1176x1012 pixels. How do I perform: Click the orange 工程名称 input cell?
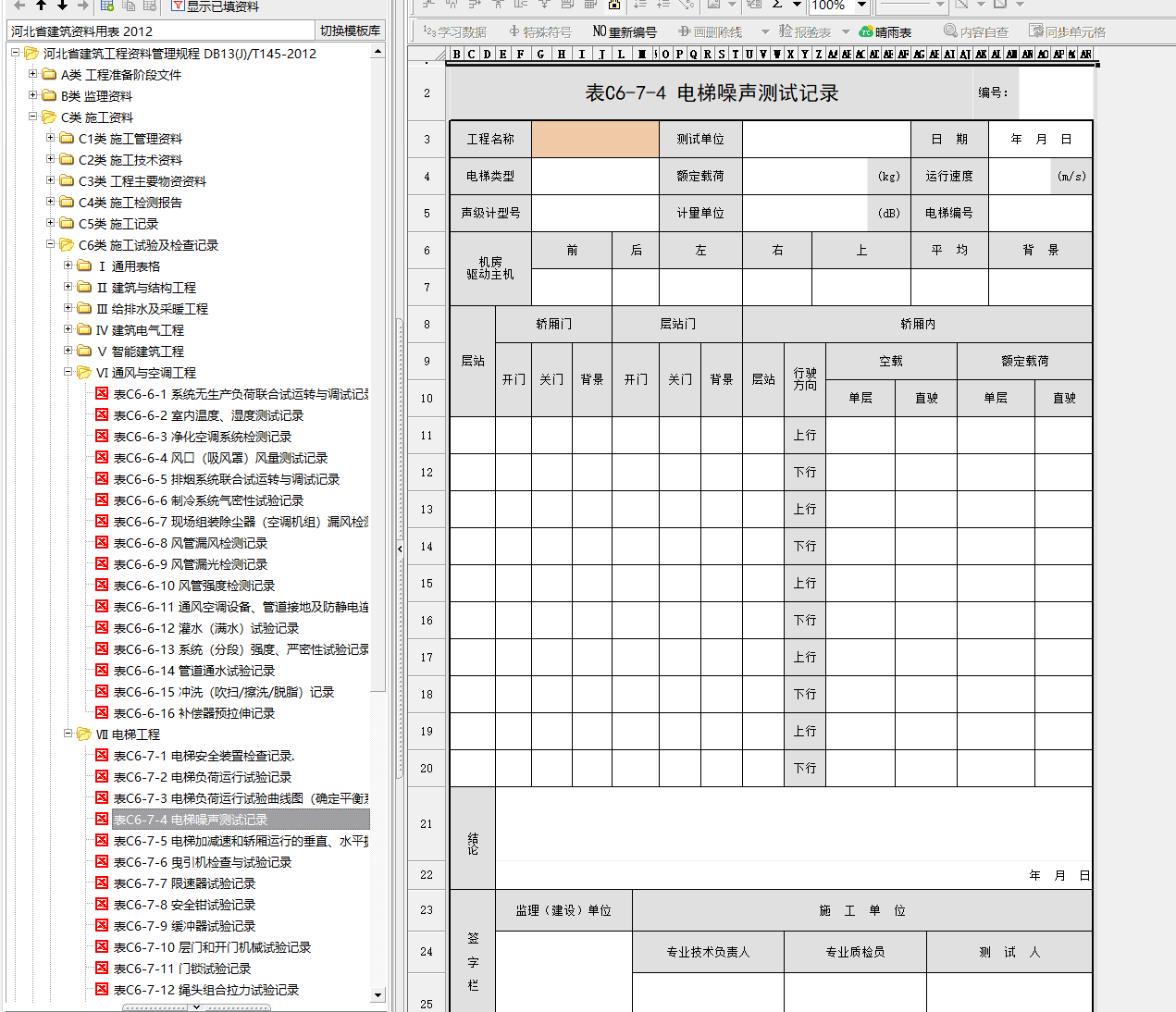(595, 139)
